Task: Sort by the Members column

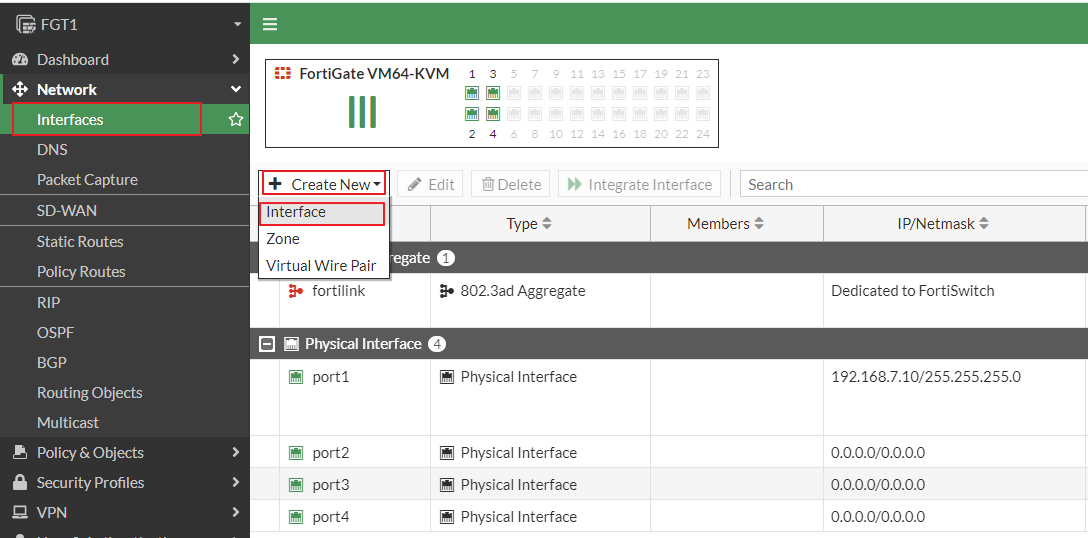Action: (726, 224)
